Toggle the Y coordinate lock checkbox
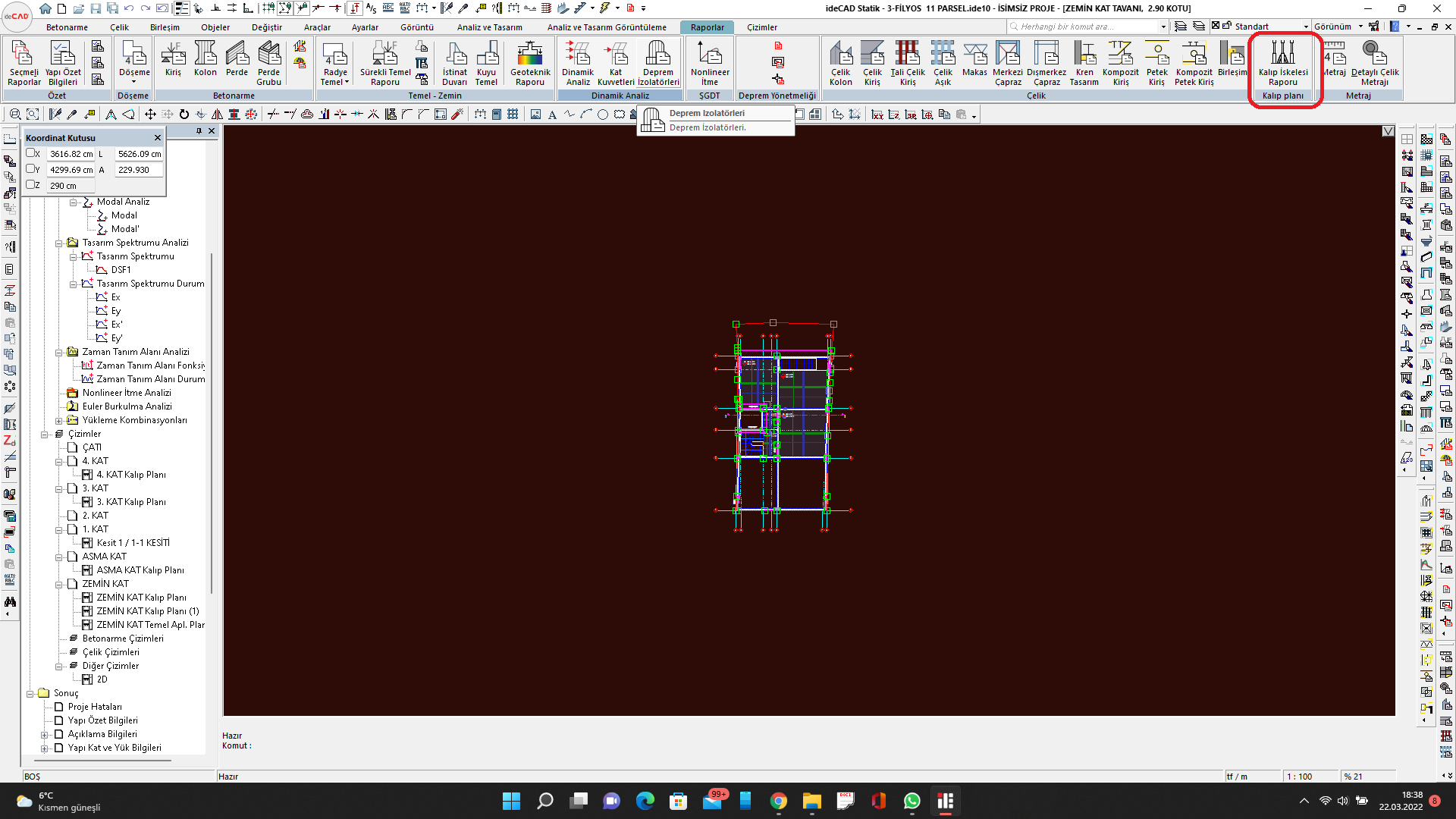This screenshot has width=1456, height=819. (x=31, y=169)
